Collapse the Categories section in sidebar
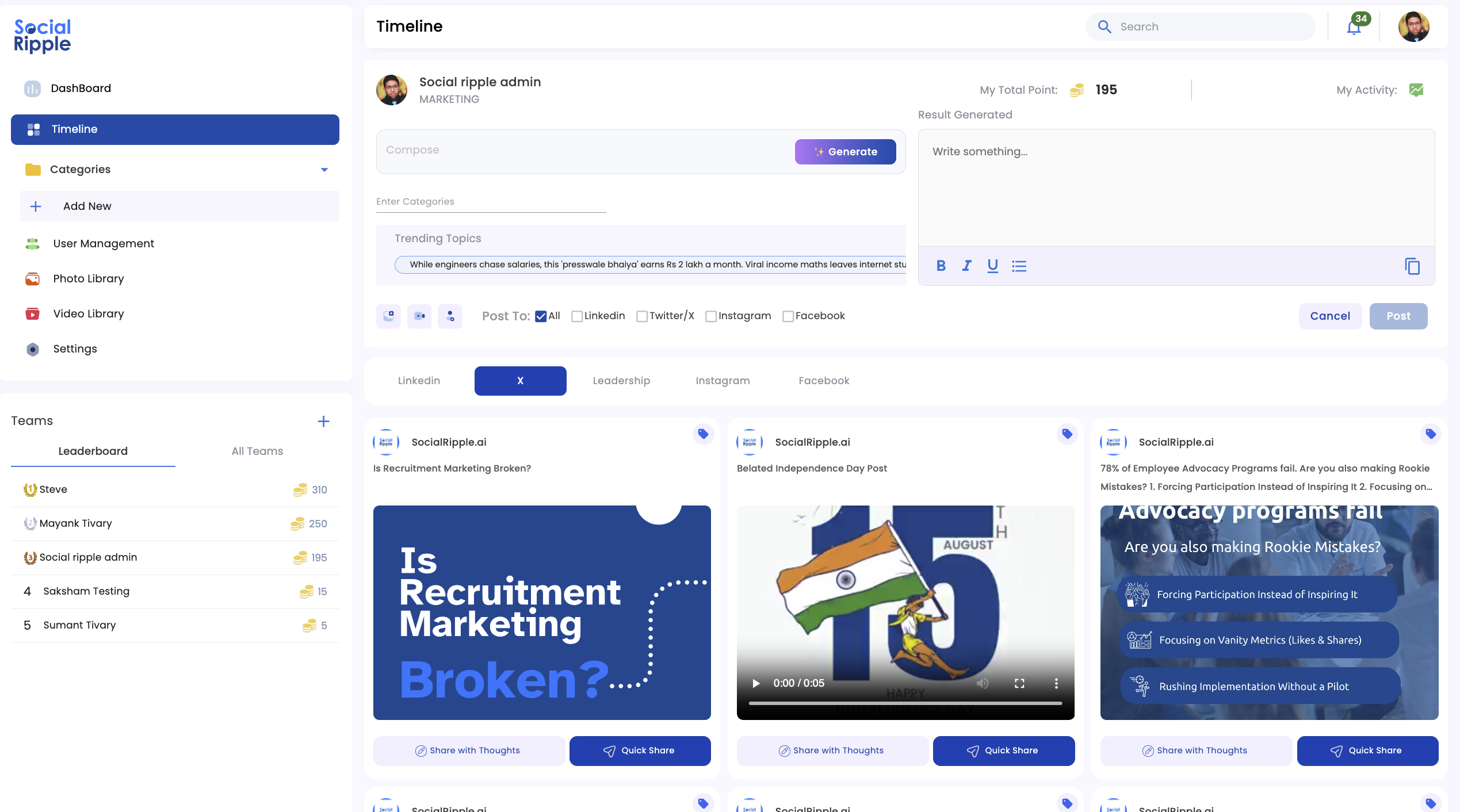Screen dimensions: 1460x812 324,170
